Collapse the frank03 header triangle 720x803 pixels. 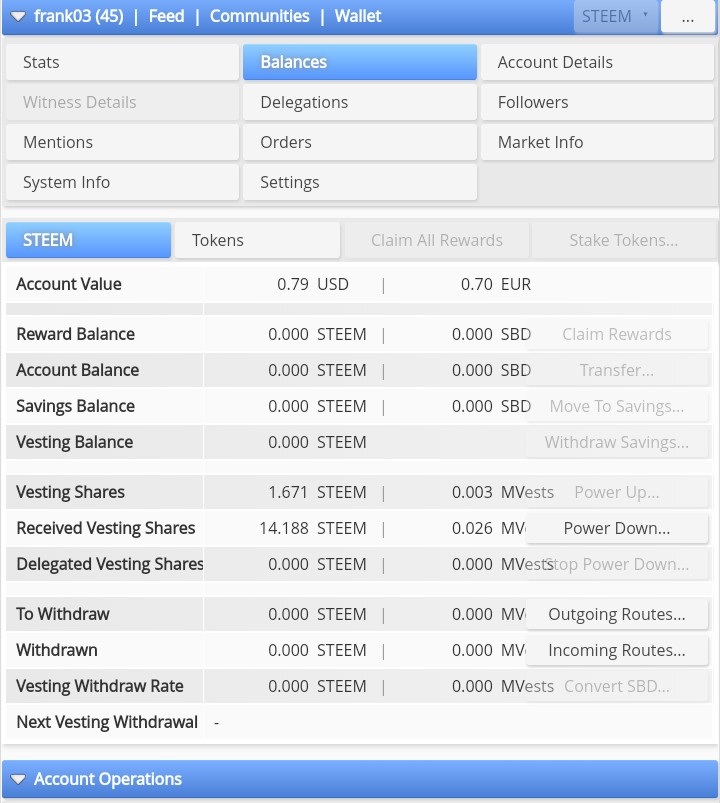pos(18,16)
